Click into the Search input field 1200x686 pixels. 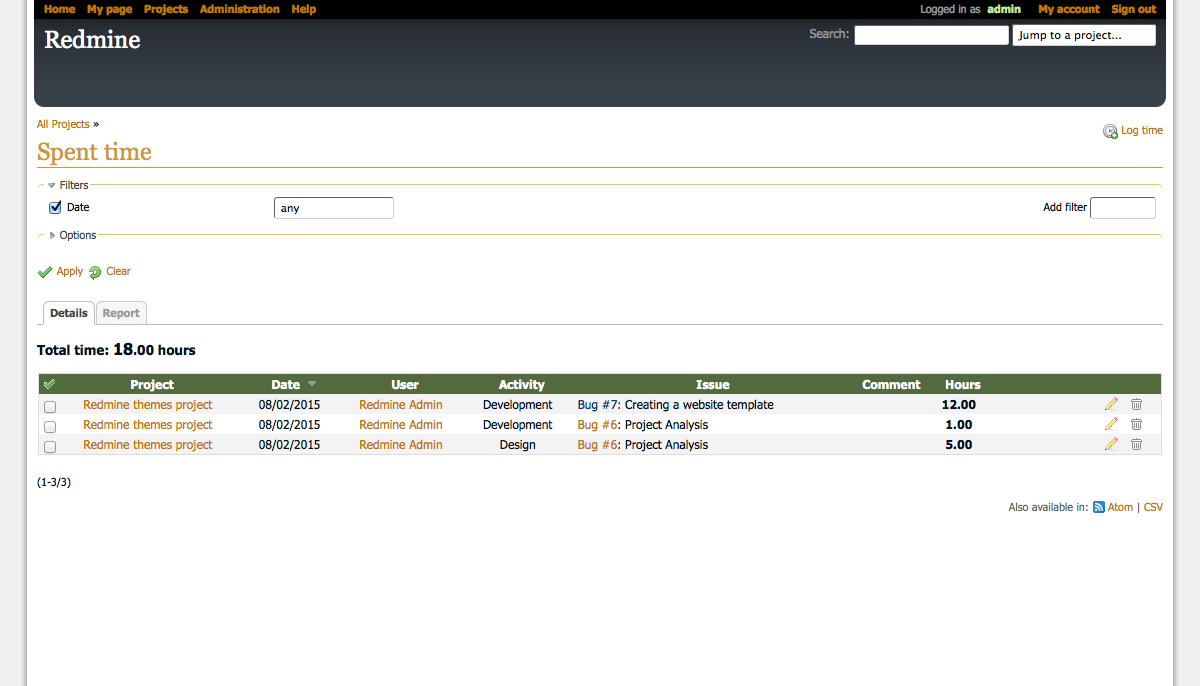coord(932,35)
